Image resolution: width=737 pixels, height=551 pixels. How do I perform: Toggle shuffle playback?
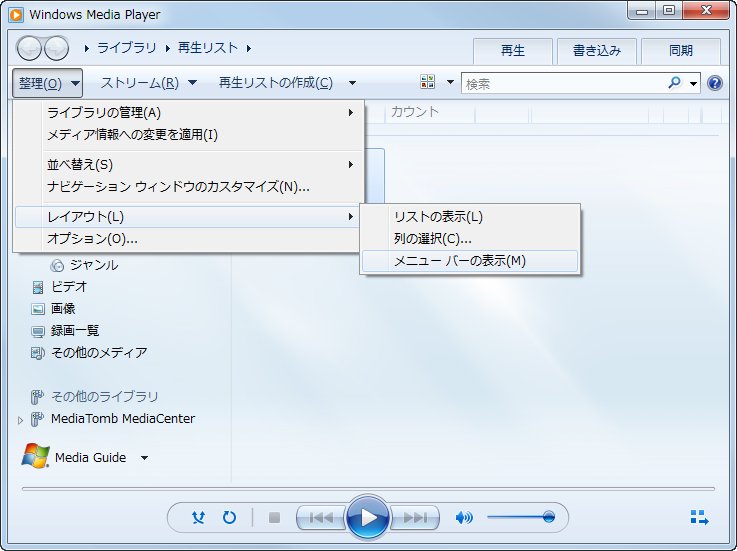198,518
